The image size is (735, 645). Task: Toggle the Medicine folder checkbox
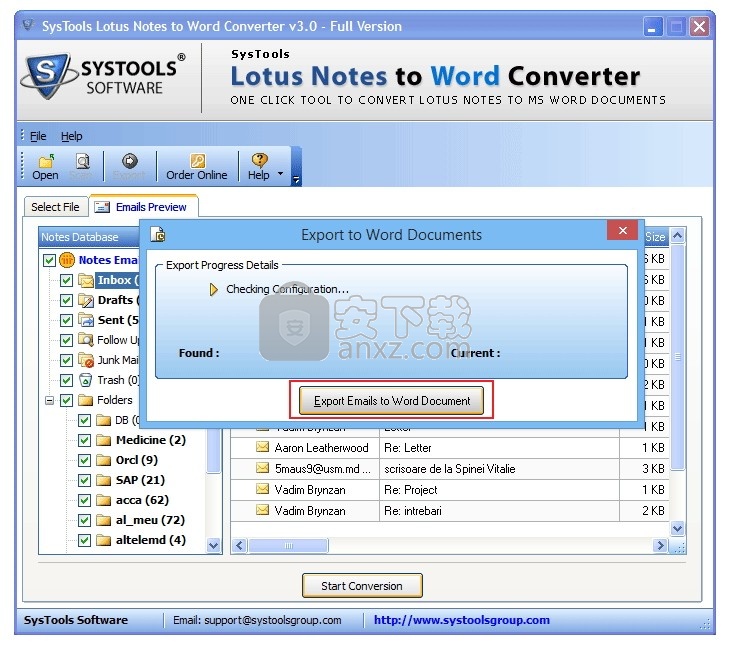84,441
